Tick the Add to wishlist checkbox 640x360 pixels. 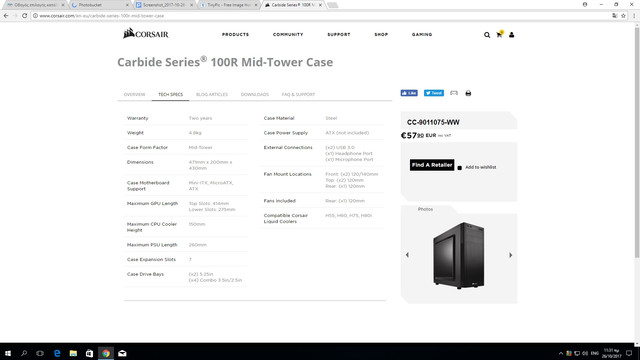coord(460,168)
